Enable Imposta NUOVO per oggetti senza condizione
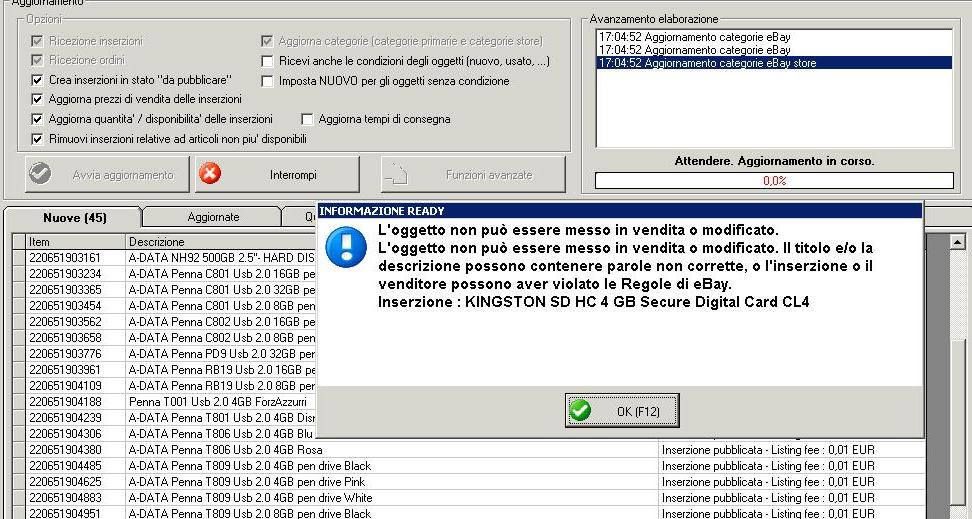972x519 pixels. [x=267, y=81]
